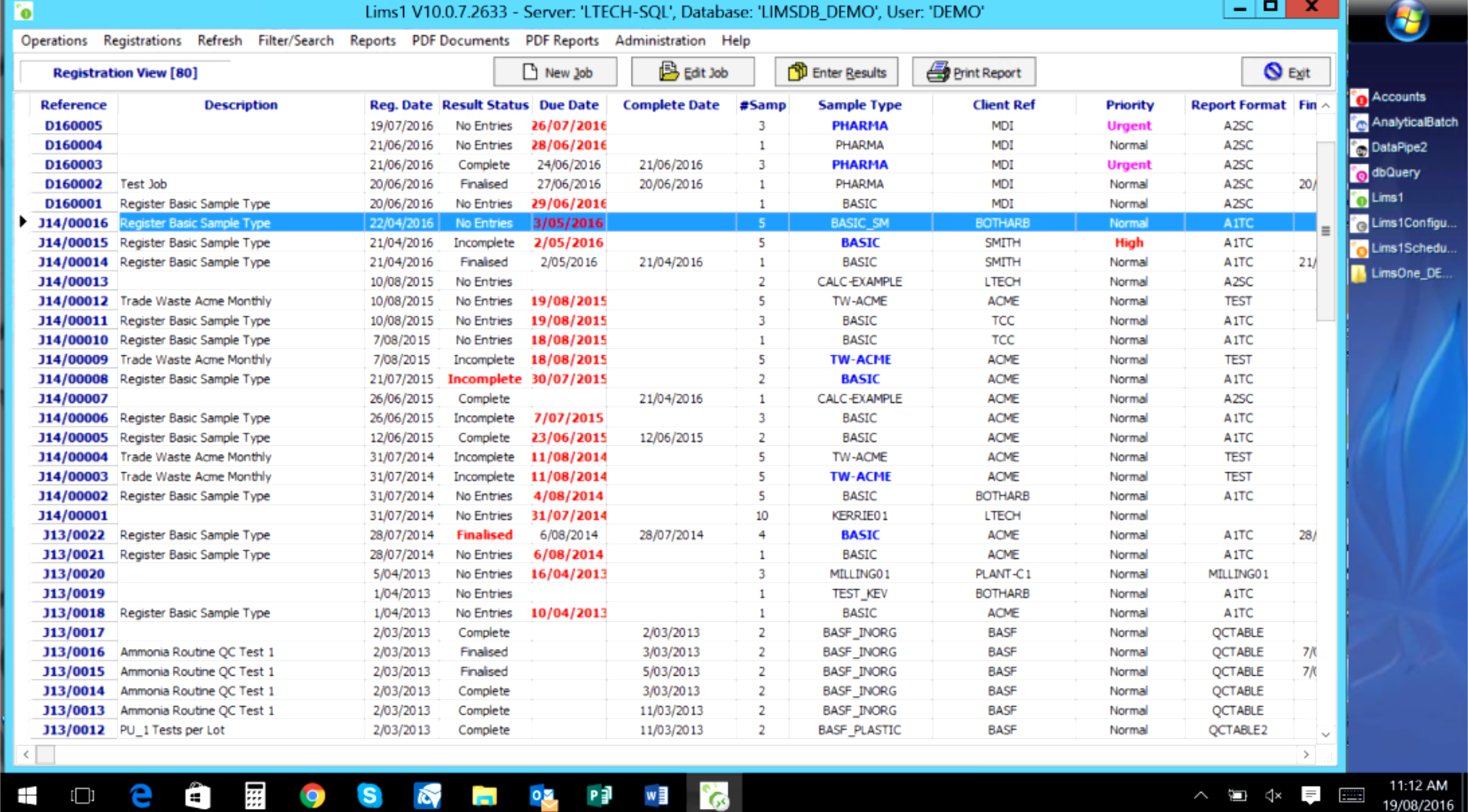Select reference D160002 Test Job row
The width and height of the screenshot is (1468, 812).
click(x=673, y=184)
